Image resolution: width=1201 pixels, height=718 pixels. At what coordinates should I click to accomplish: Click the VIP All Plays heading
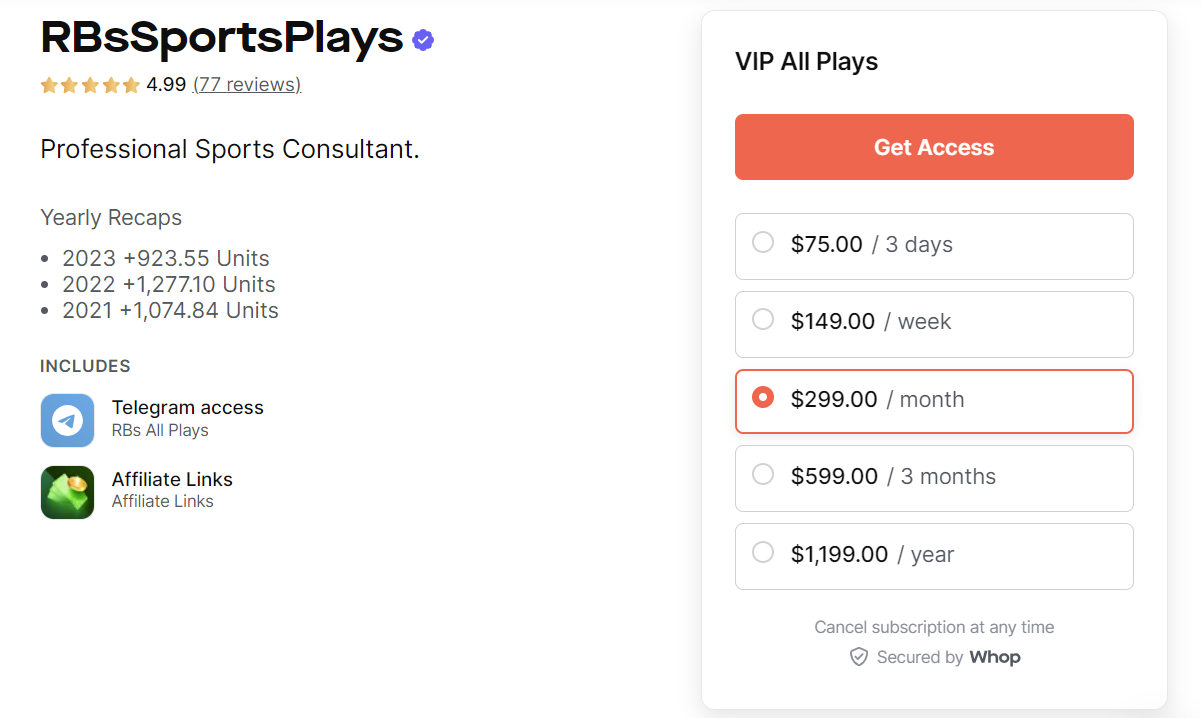(x=806, y=61)
